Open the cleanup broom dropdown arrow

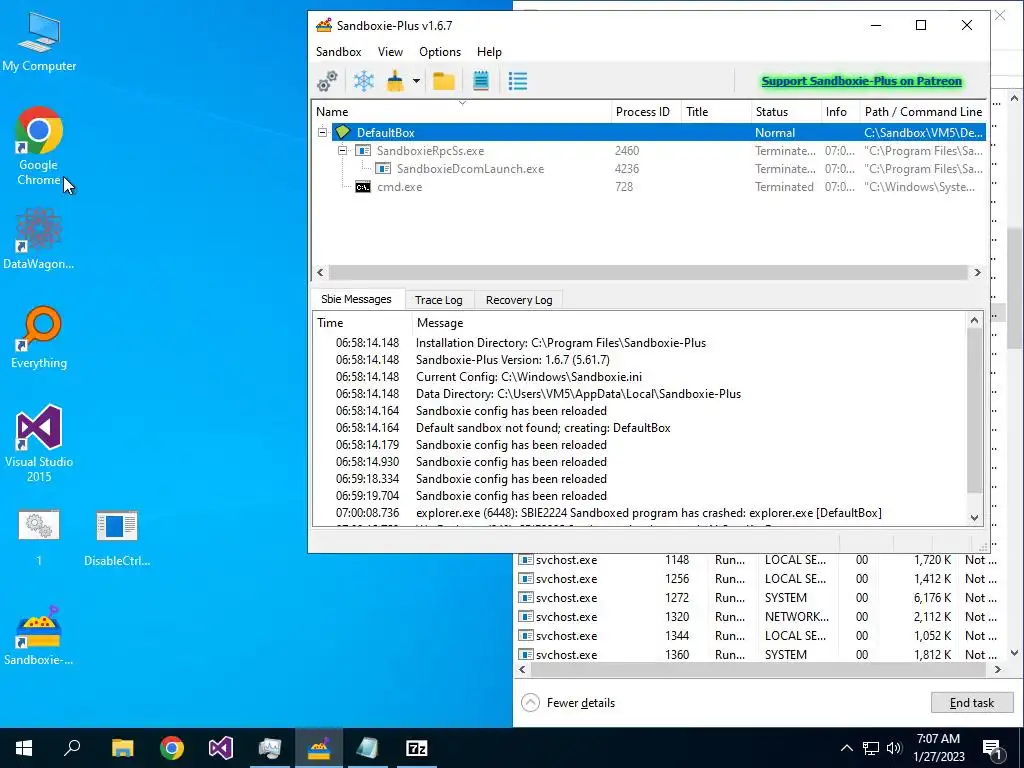416,81
